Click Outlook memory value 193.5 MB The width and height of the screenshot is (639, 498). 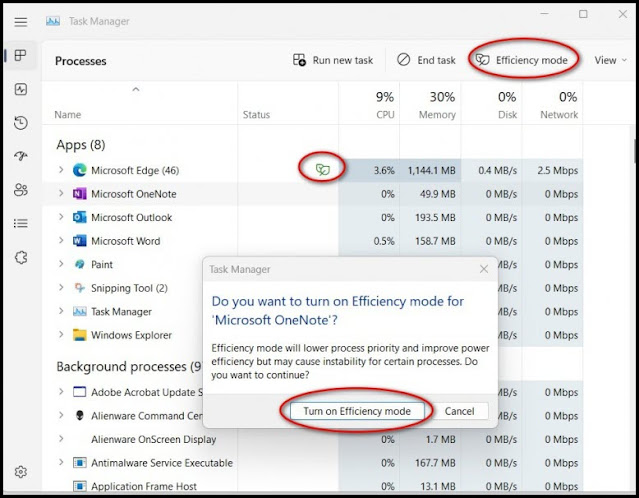click(435, 218)
